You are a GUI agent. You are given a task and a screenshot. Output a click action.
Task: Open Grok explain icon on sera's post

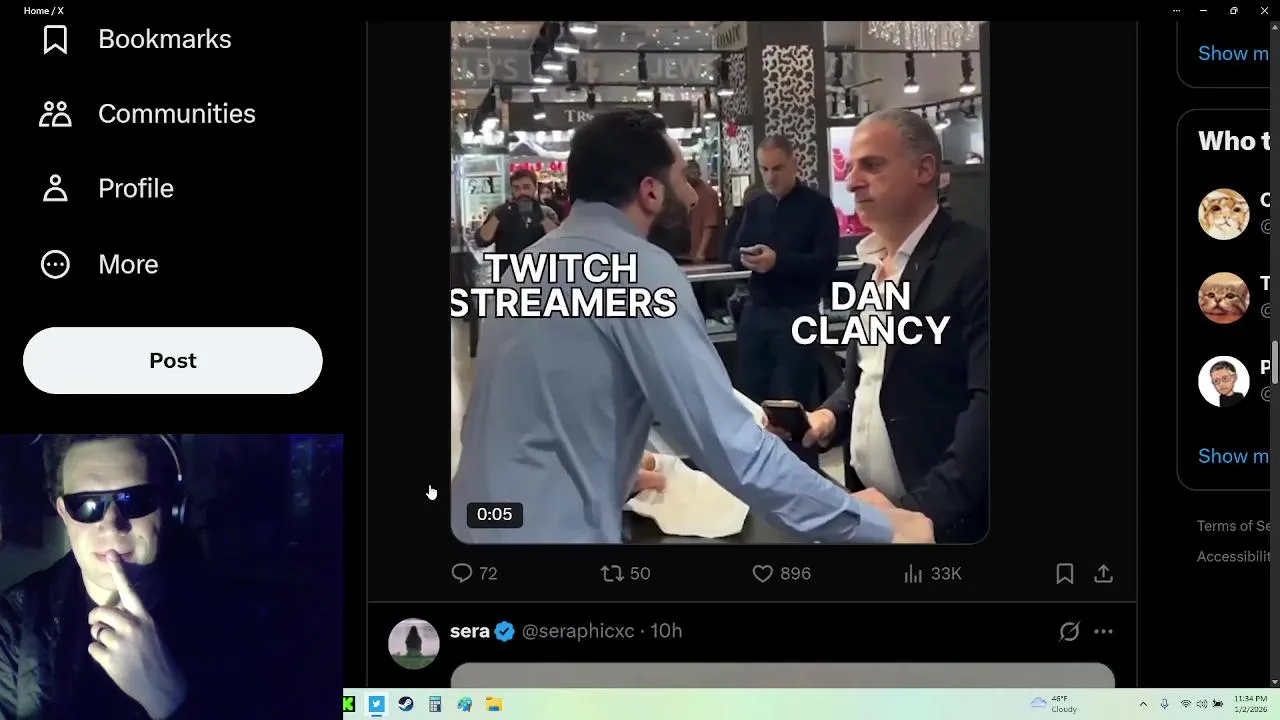coord(1069,631)
